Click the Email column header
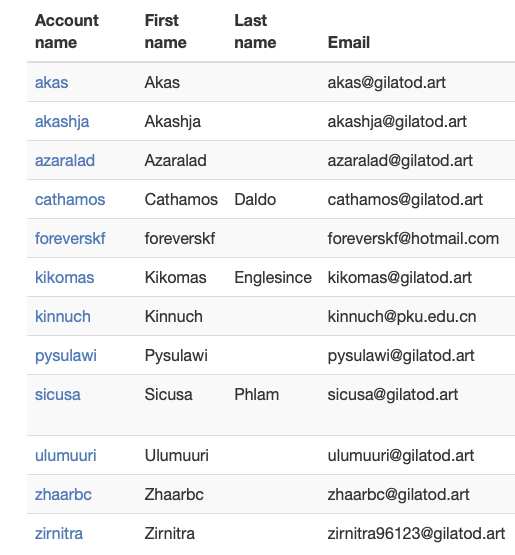Image resolution: width=515 pixels, height=555 pixels. [x=349, y=42]
